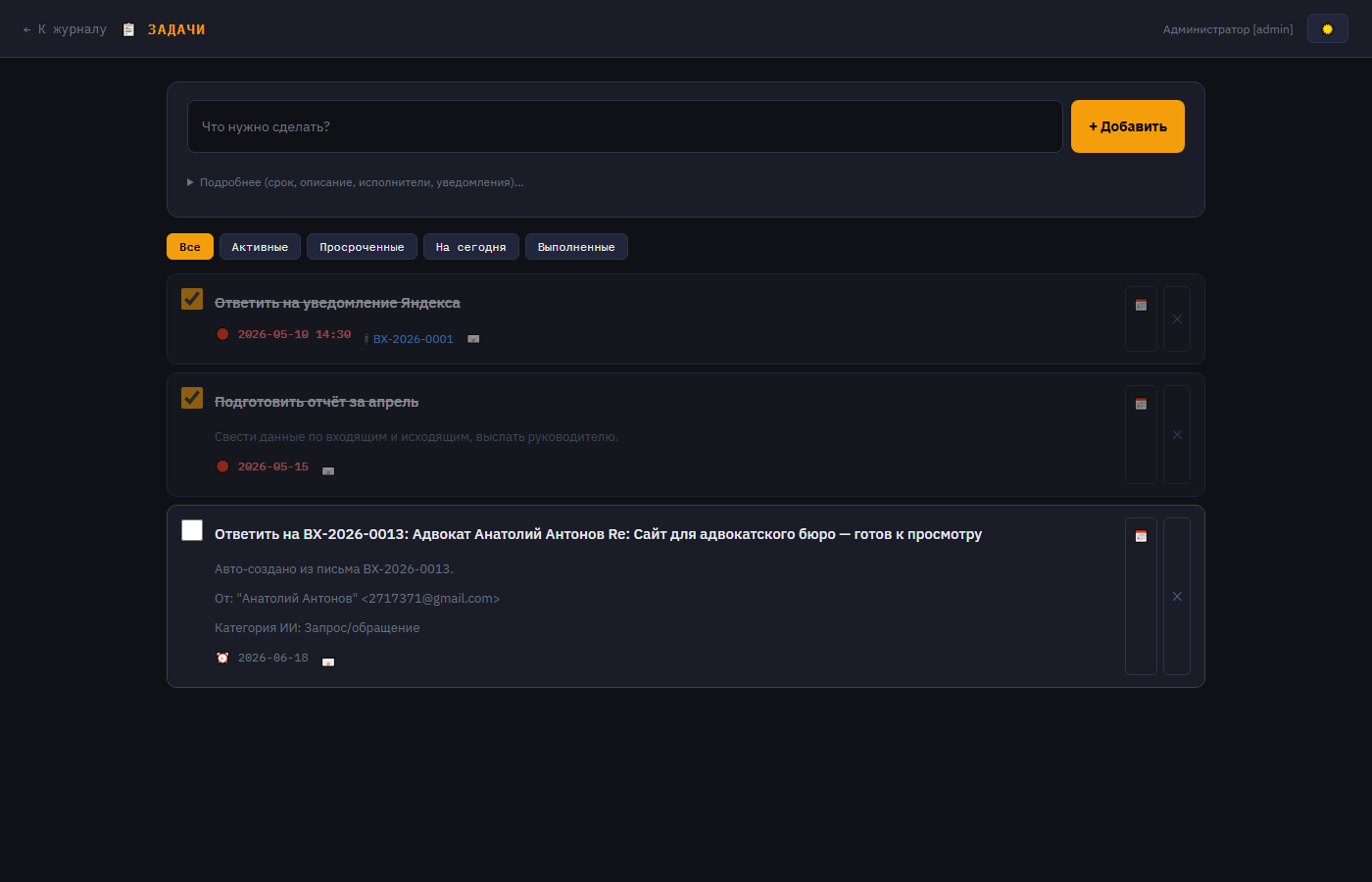Click the sender line with 2717371@gmail.com

[x=357, y=599]
